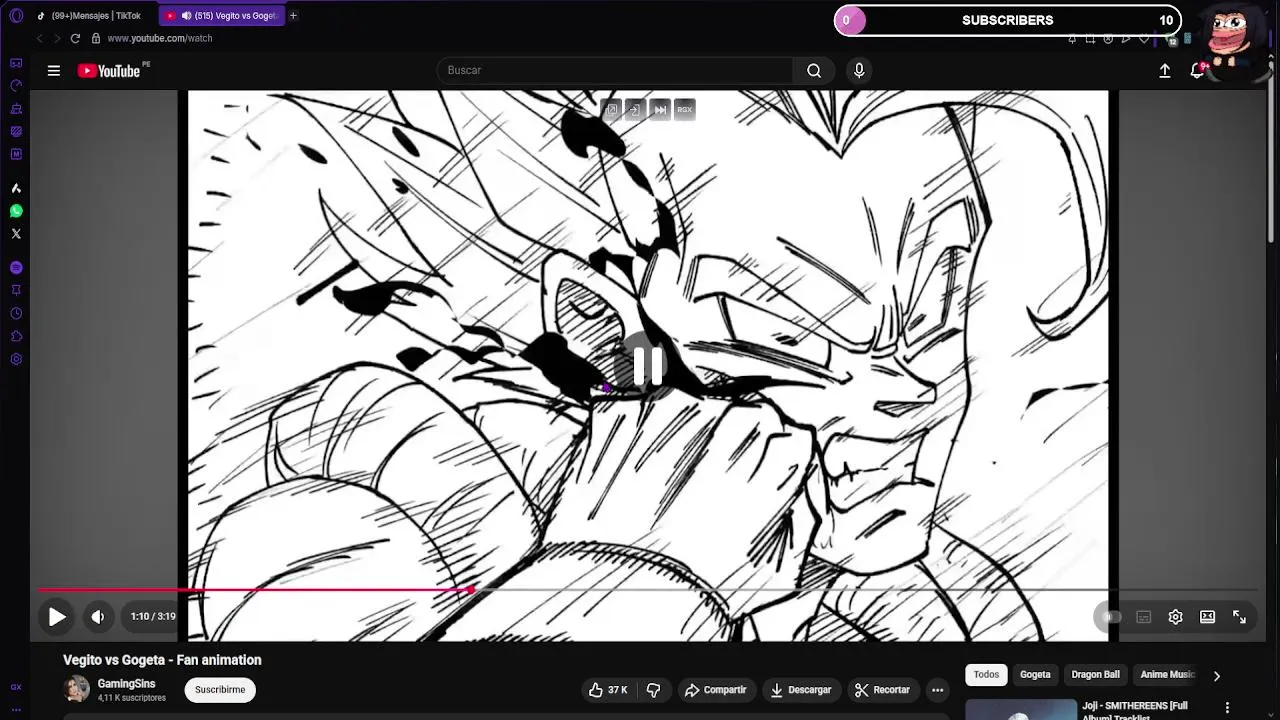Open the GamingSins channel name link
The height and width of the screenshot is (720, 1280).
click(126, 684)
